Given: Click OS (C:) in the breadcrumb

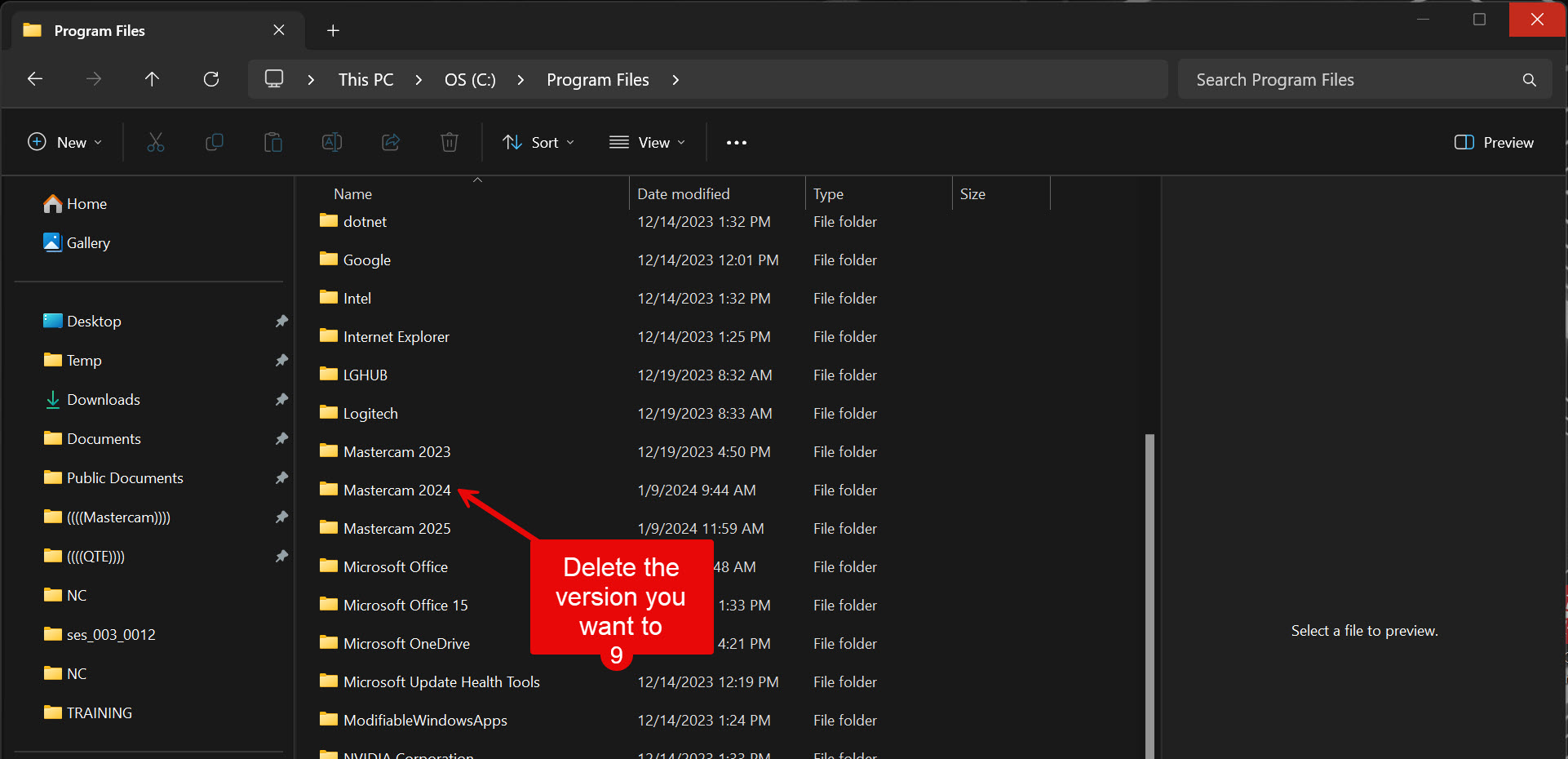Looking at the screenshot, I should (470, 80).
